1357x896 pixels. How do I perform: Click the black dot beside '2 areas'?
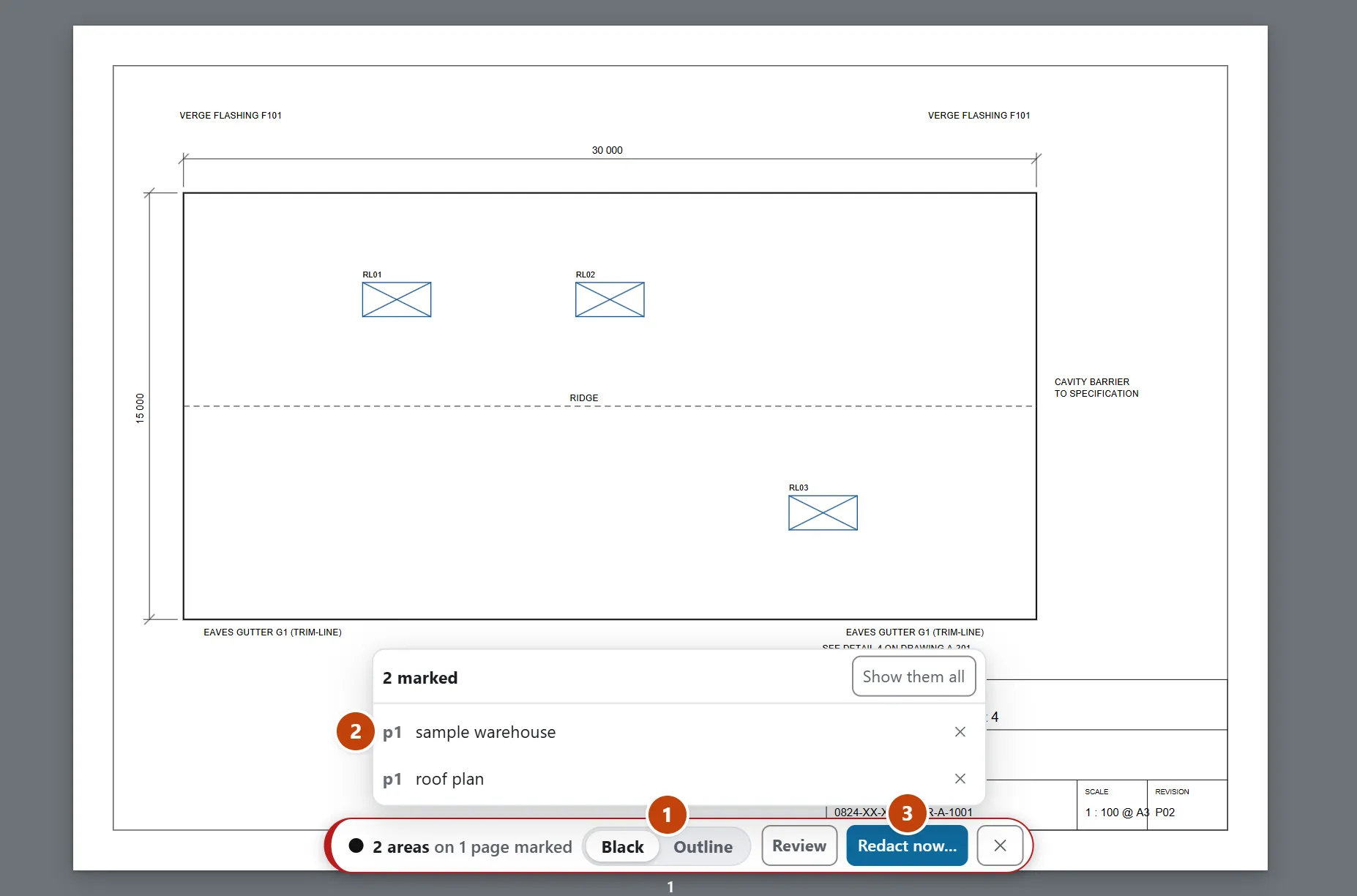356,845
